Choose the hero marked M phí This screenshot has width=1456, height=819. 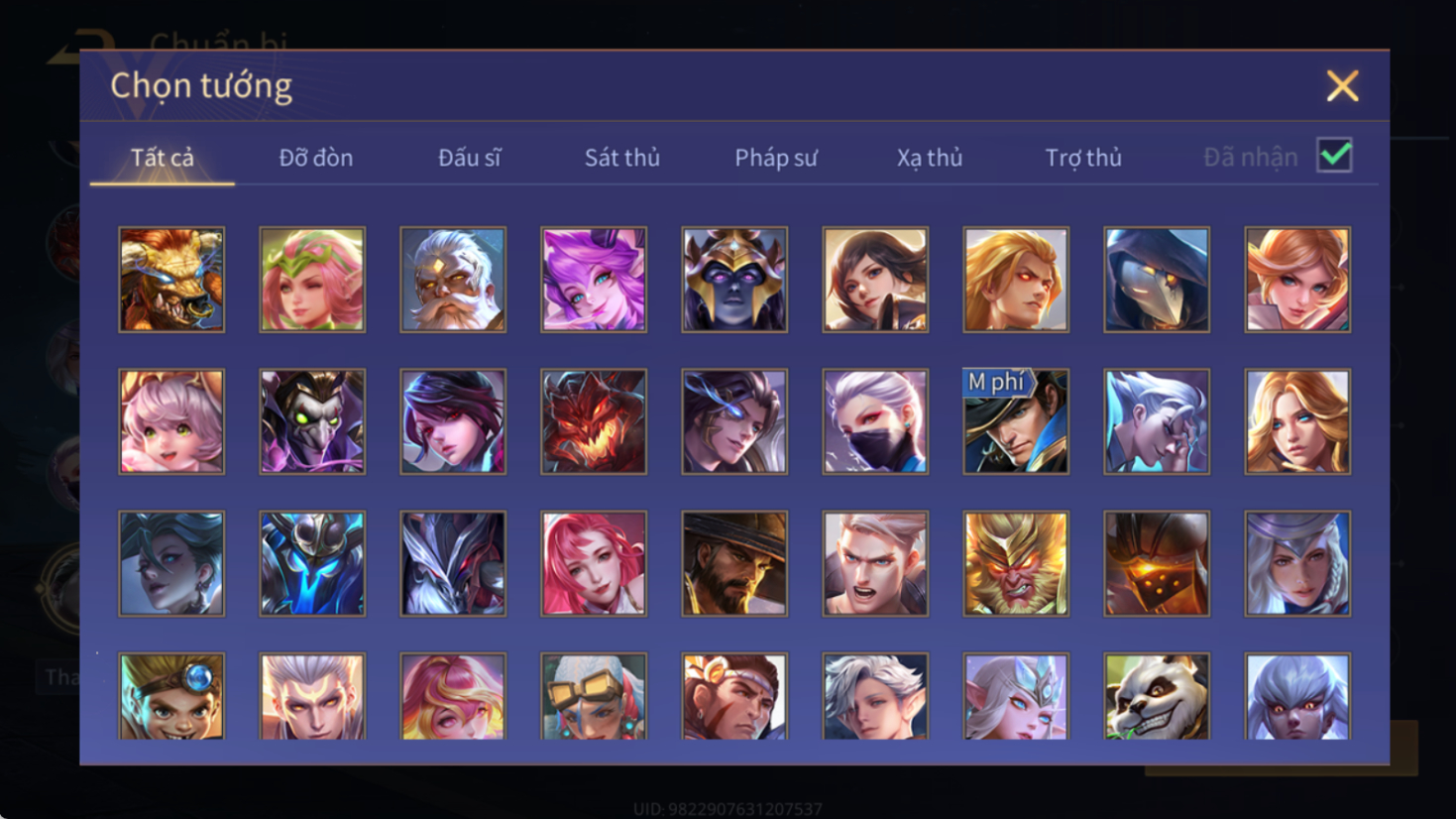pyautogui.click(x=1016, y=421)
